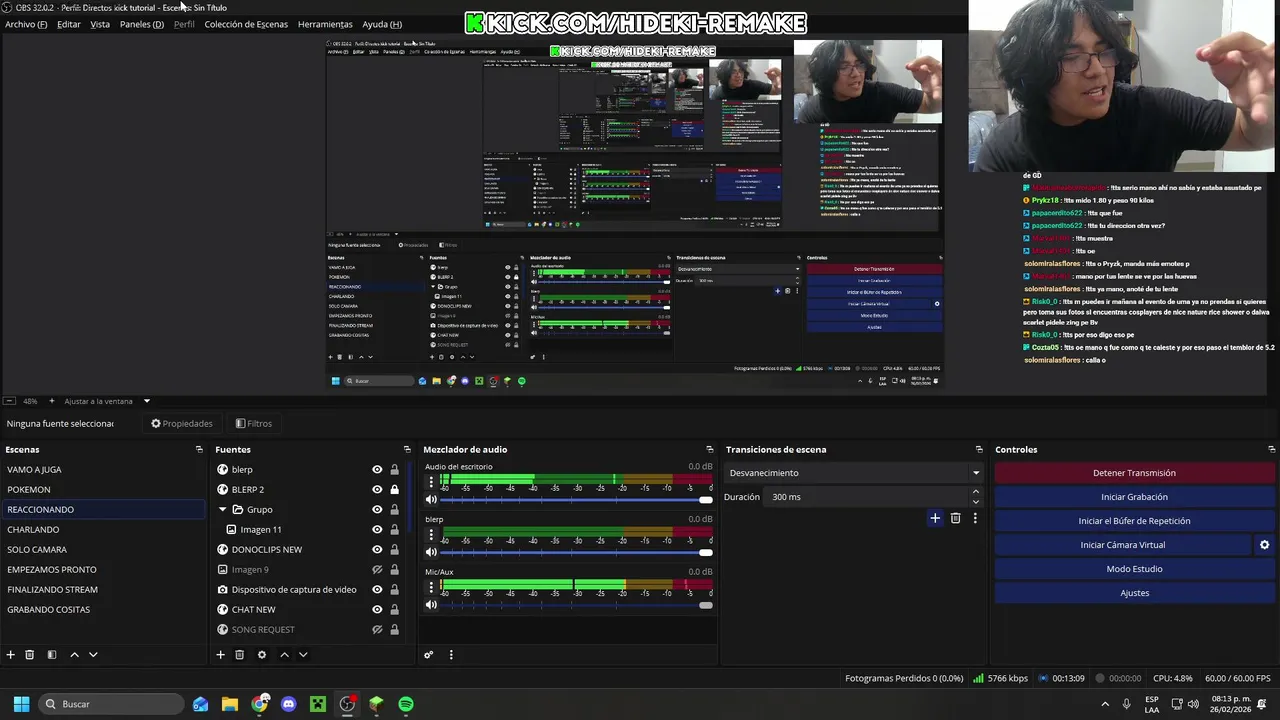Open advanced audio properties gears icon
Screen dimensions: 1280x720
coord(428,655)
